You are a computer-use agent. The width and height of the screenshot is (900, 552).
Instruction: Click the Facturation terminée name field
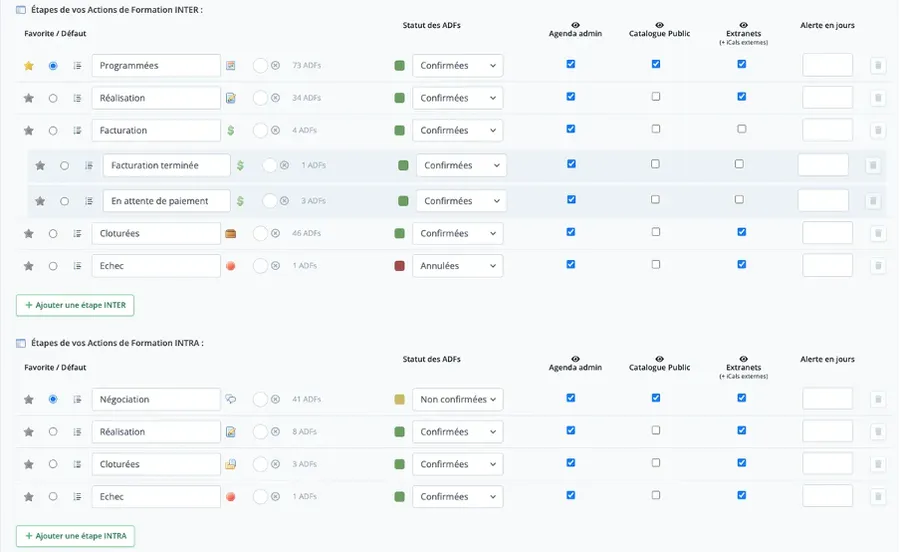[x=166, y=166]
